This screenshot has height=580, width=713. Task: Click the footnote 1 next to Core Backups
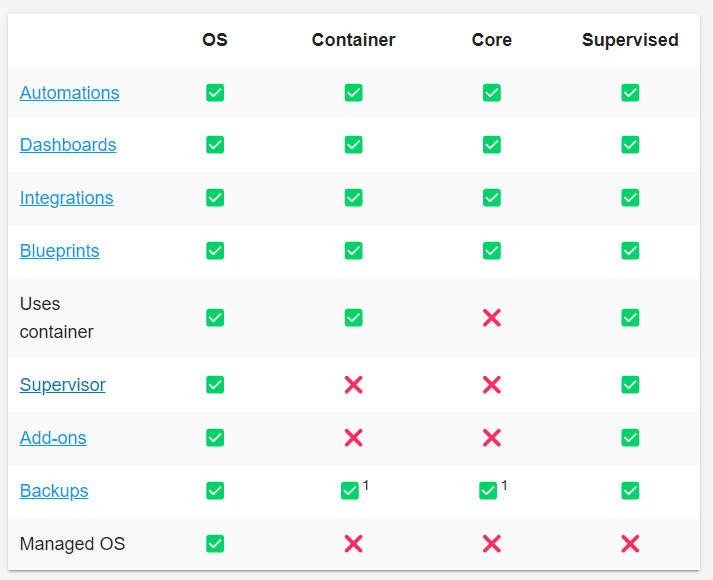[x=504, y=485]
